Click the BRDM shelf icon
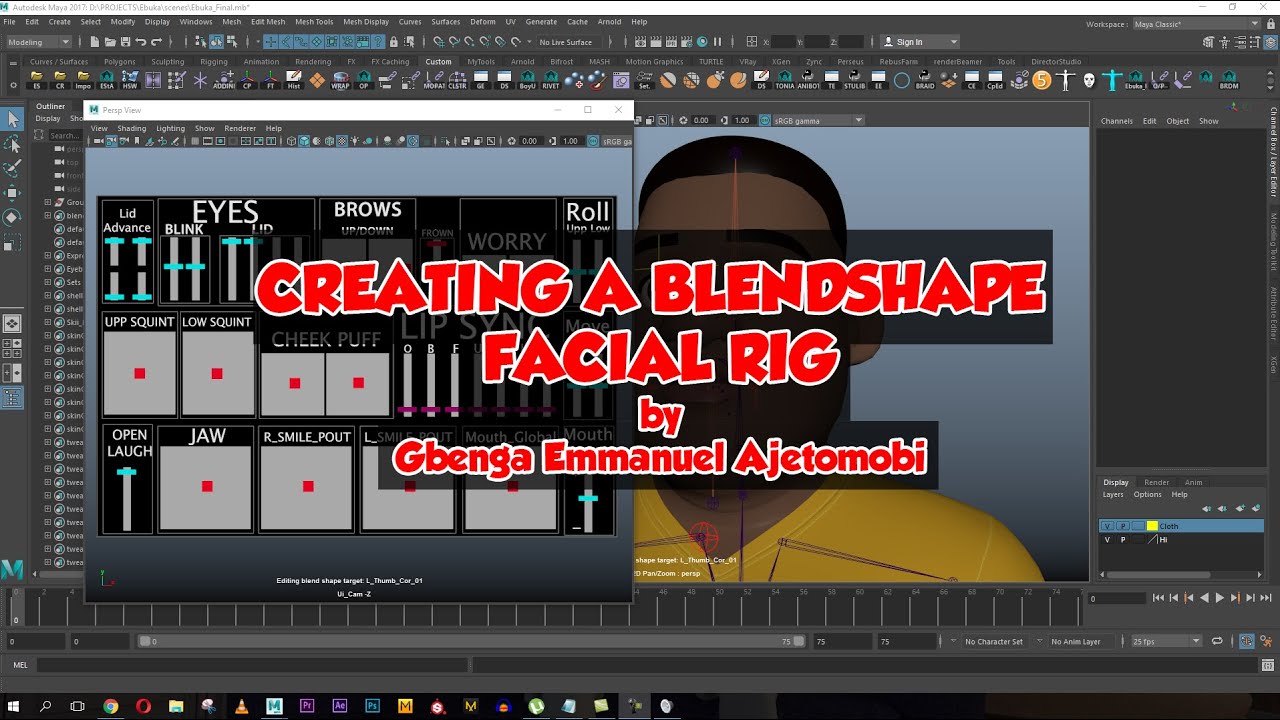The width and height of the screenshot is (1280, 720). (x=1228, y=80)
